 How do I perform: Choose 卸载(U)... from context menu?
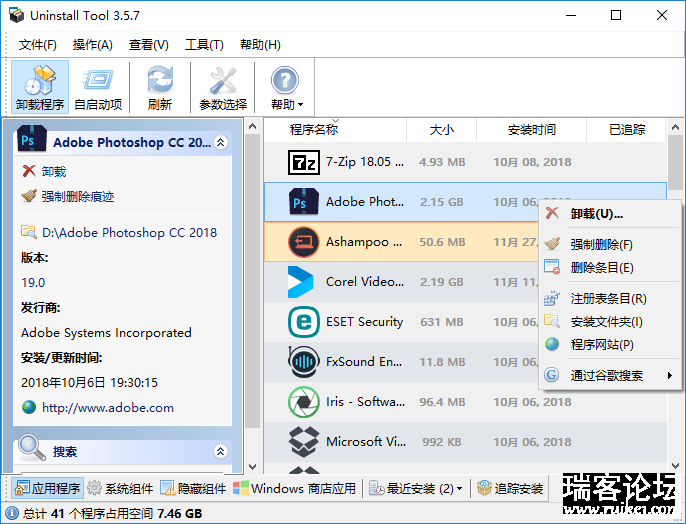[610, 214]
